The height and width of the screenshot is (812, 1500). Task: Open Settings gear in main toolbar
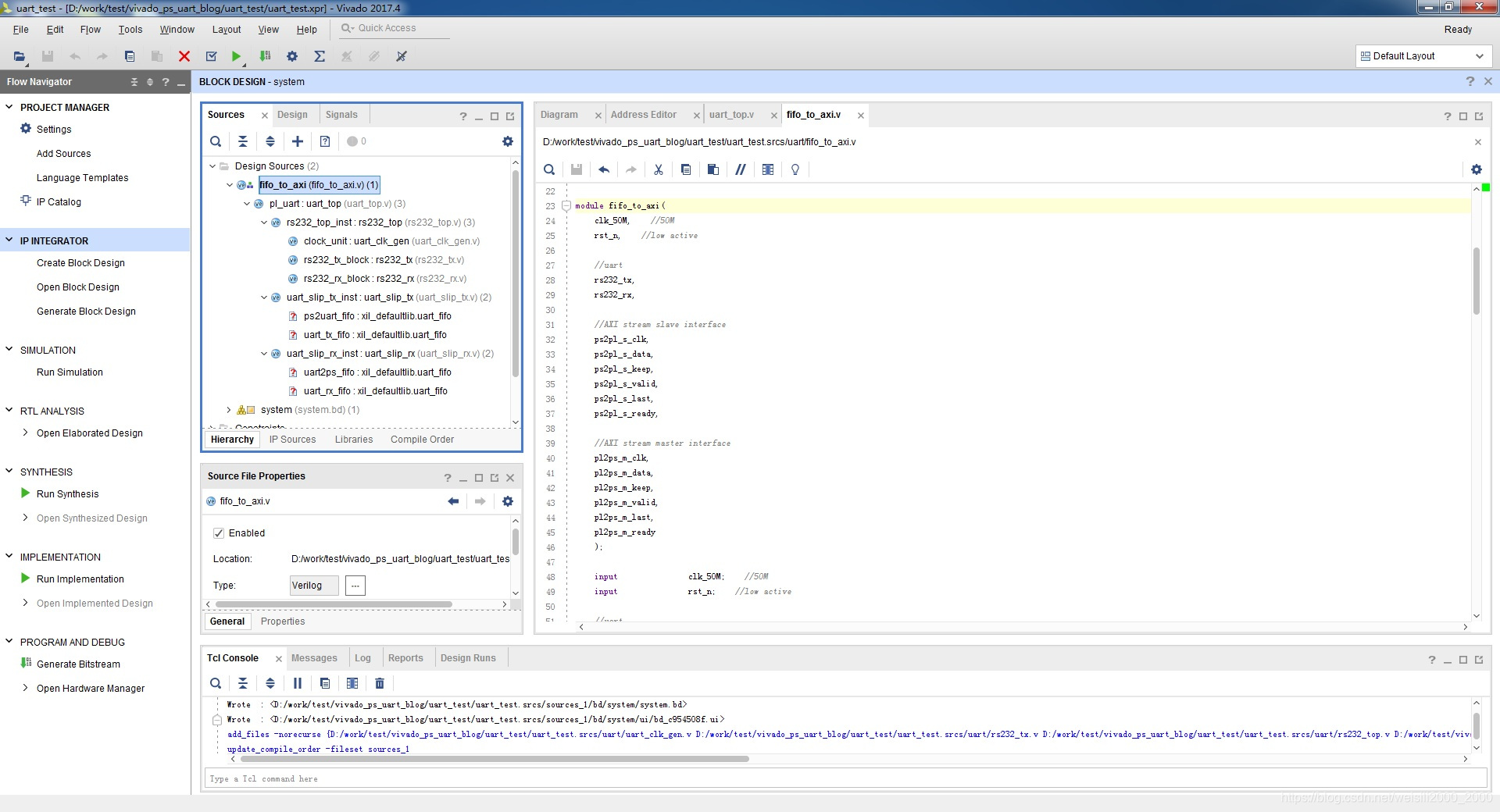pos(292,56)
